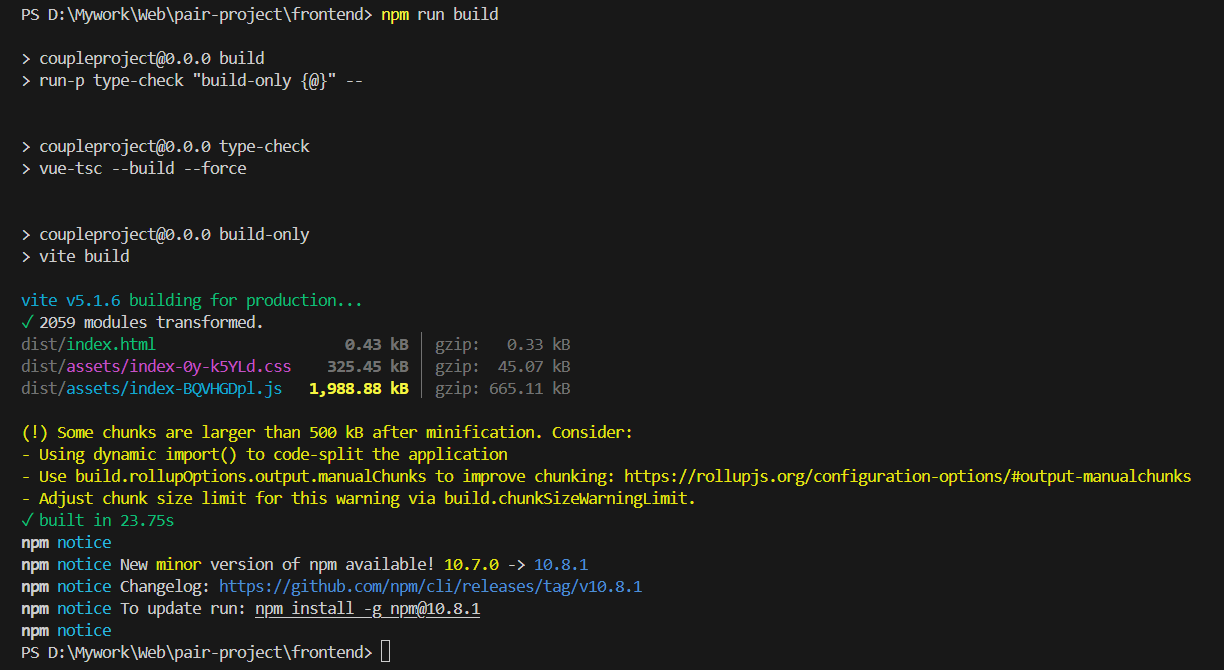Click the 'run-p type-check' script line
This screenshot has height=670, width=1224.
click(190, 80)
